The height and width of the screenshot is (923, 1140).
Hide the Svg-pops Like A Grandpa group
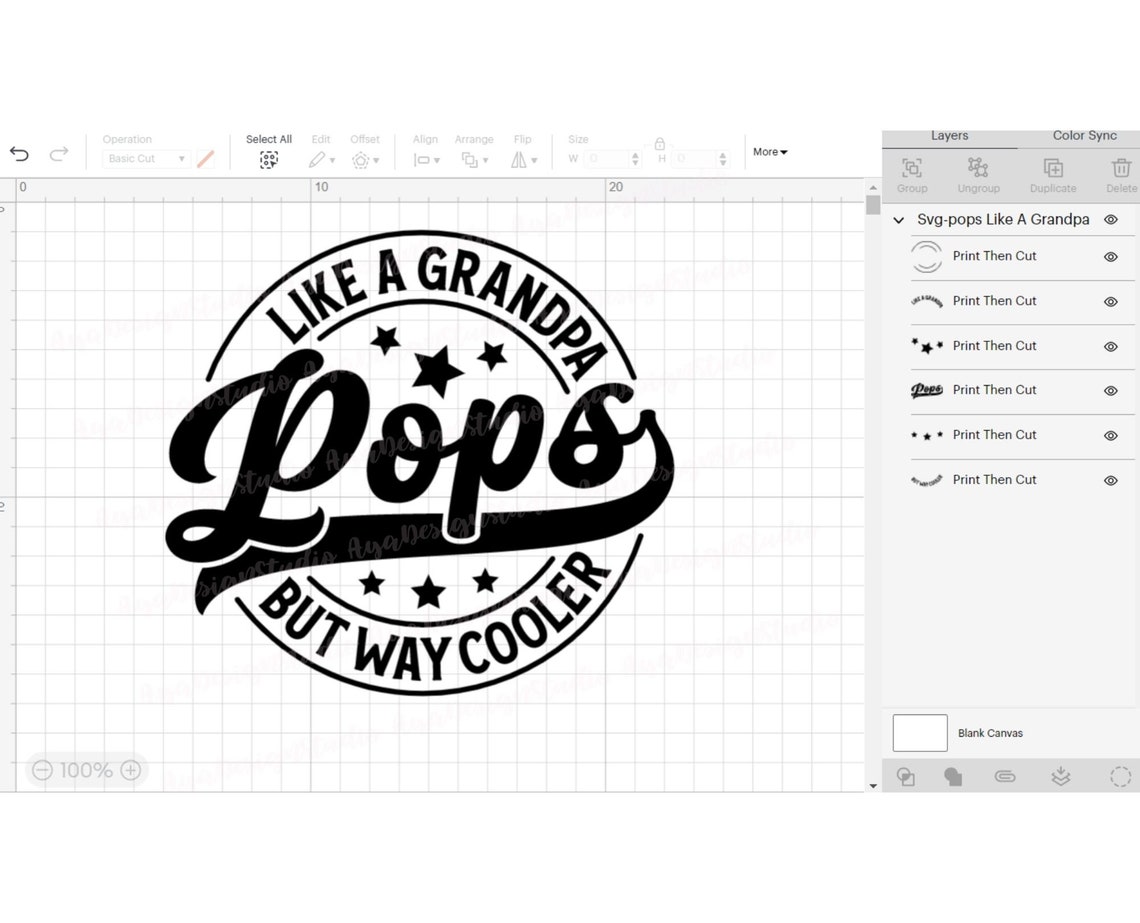tap(1111, 219)
